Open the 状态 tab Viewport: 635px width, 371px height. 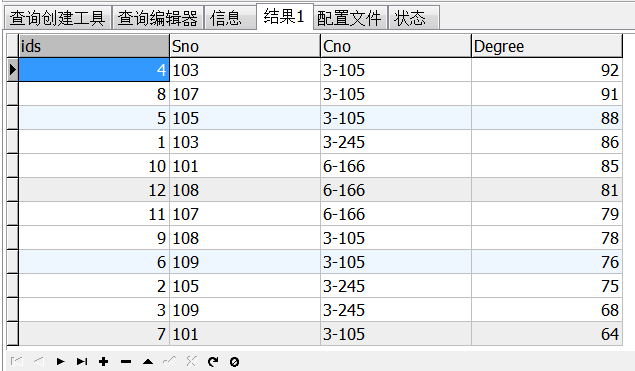pyautogui.click(x=413, y=18)
